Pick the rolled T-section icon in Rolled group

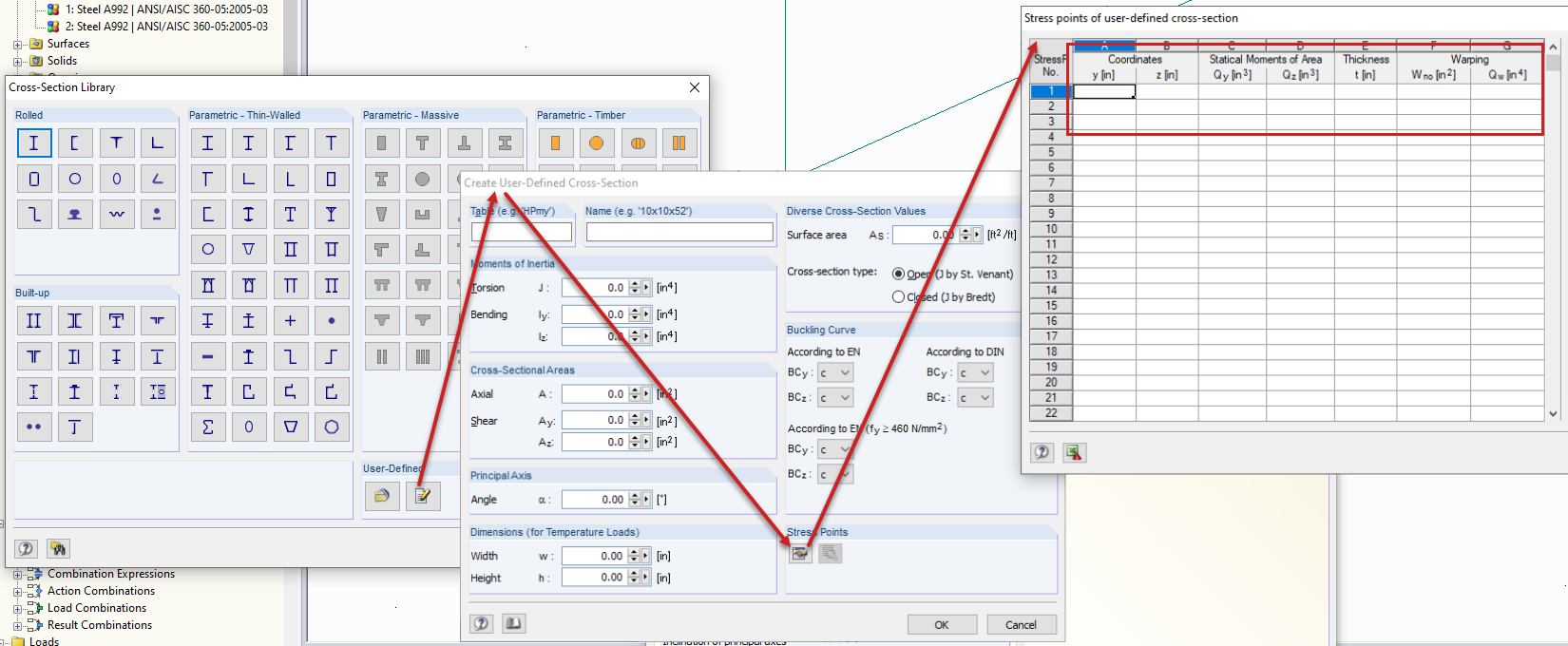[x=116, y=143]
